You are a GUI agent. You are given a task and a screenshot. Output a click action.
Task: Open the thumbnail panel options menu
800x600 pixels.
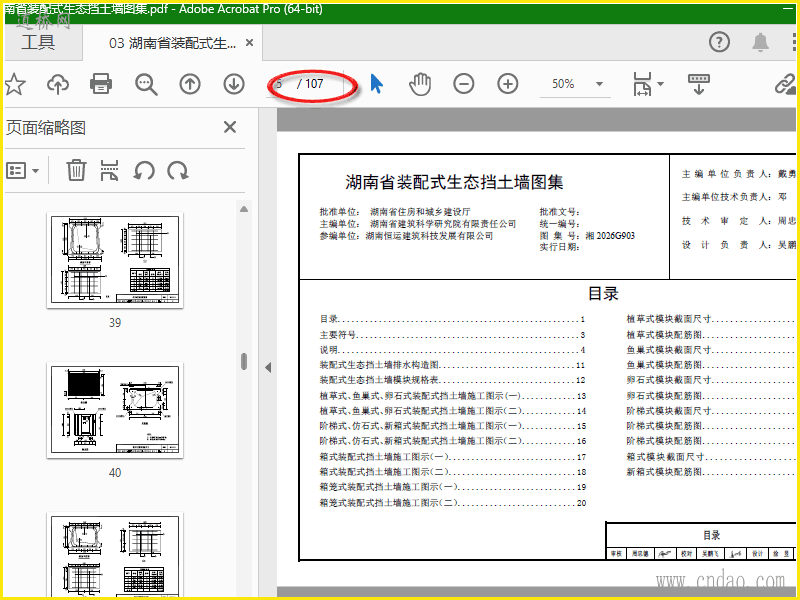[x=22, y=170]
